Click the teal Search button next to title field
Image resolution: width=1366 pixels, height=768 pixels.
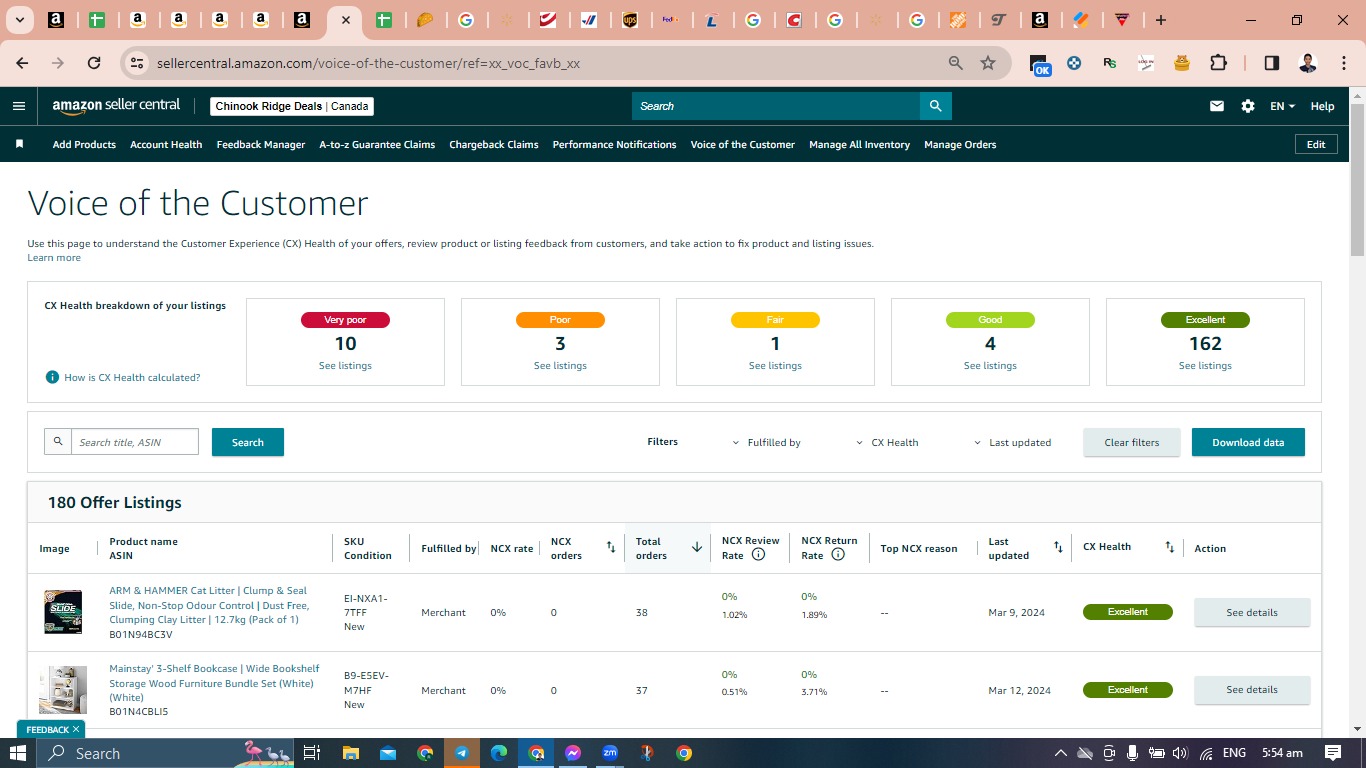click(248, 442)
